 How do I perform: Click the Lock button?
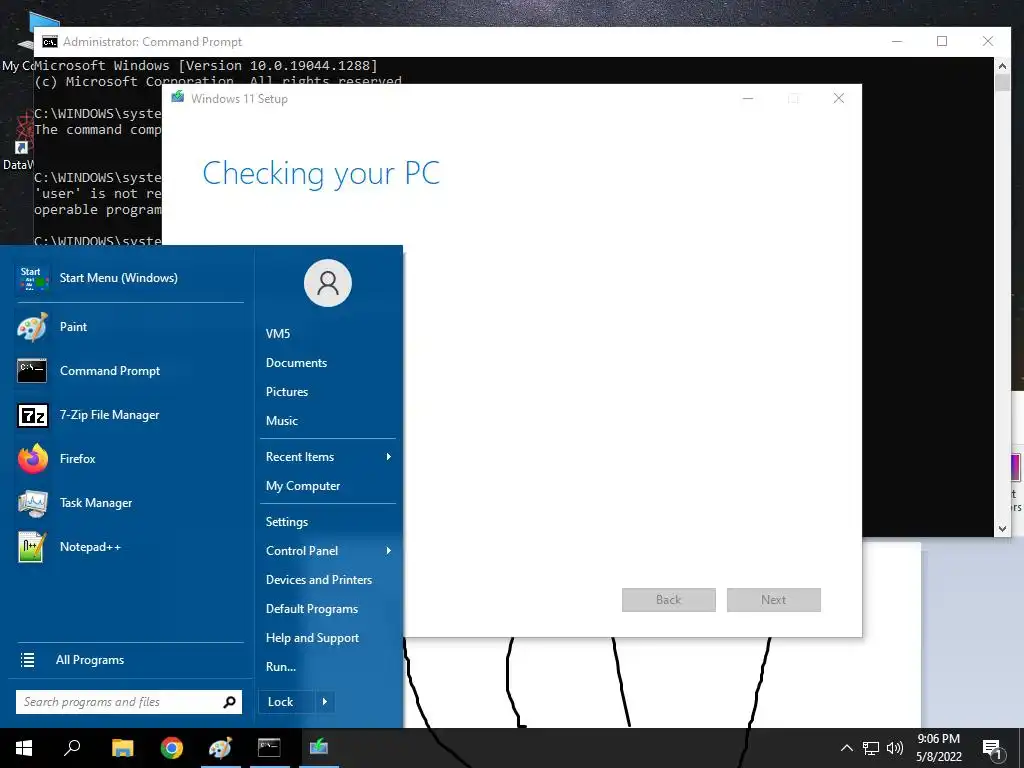click(287, 702)
